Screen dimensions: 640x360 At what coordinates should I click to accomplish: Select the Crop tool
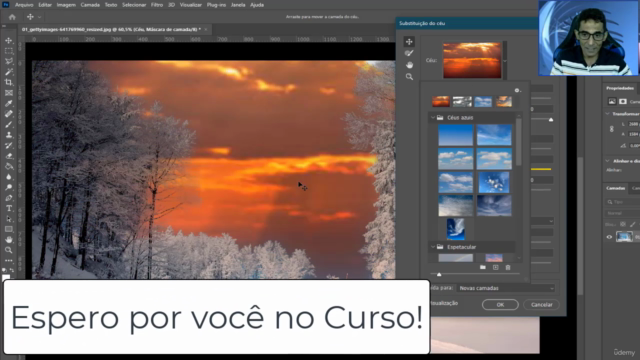click(9, 82)
